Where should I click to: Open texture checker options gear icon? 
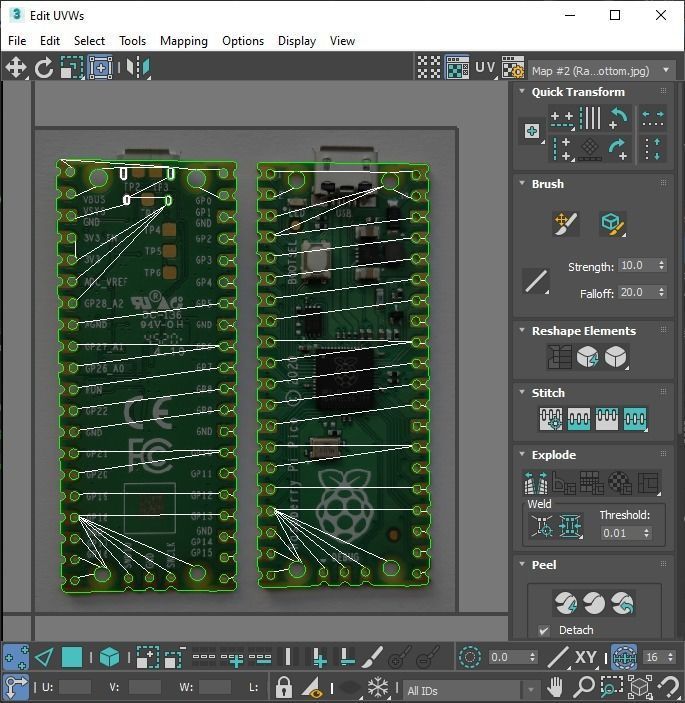pos(513,68)
